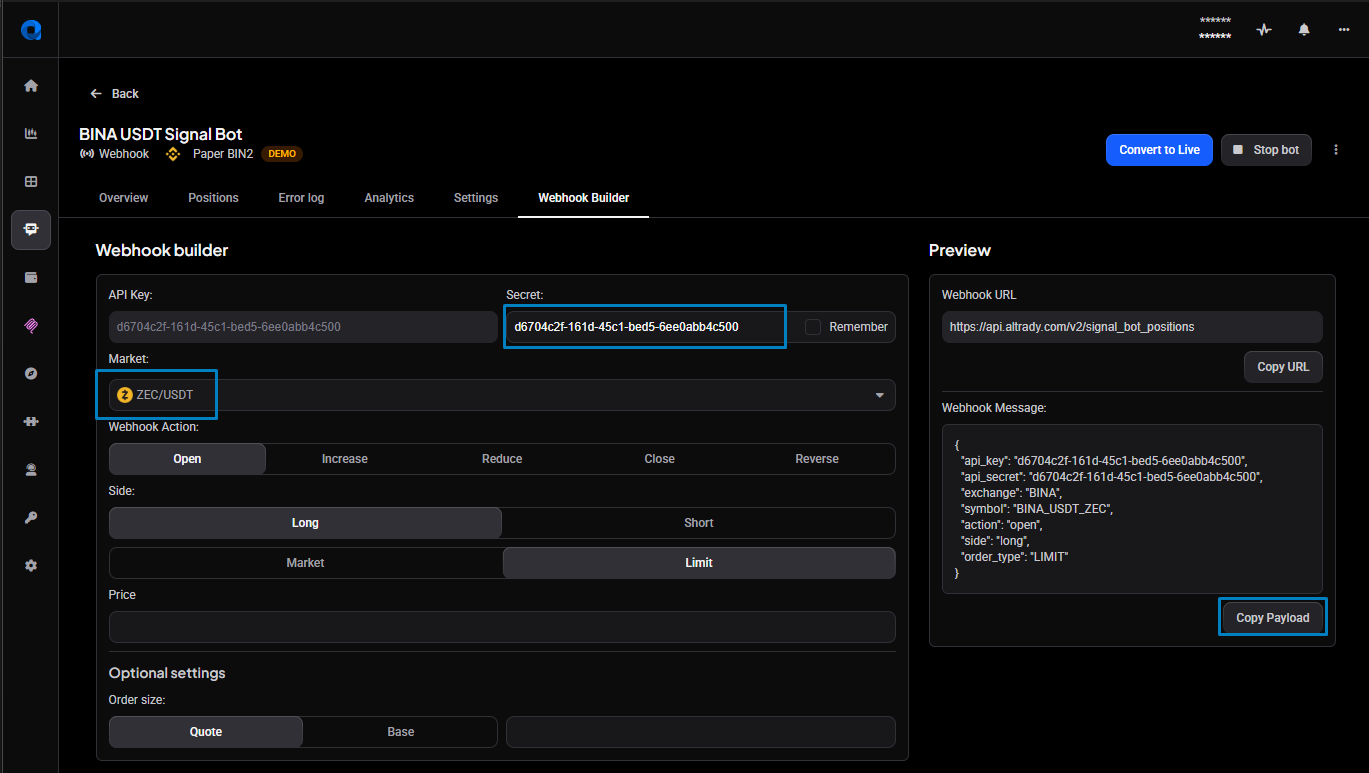
Task: Click the Binance exchange logo icon
Action: click(173, 154)
